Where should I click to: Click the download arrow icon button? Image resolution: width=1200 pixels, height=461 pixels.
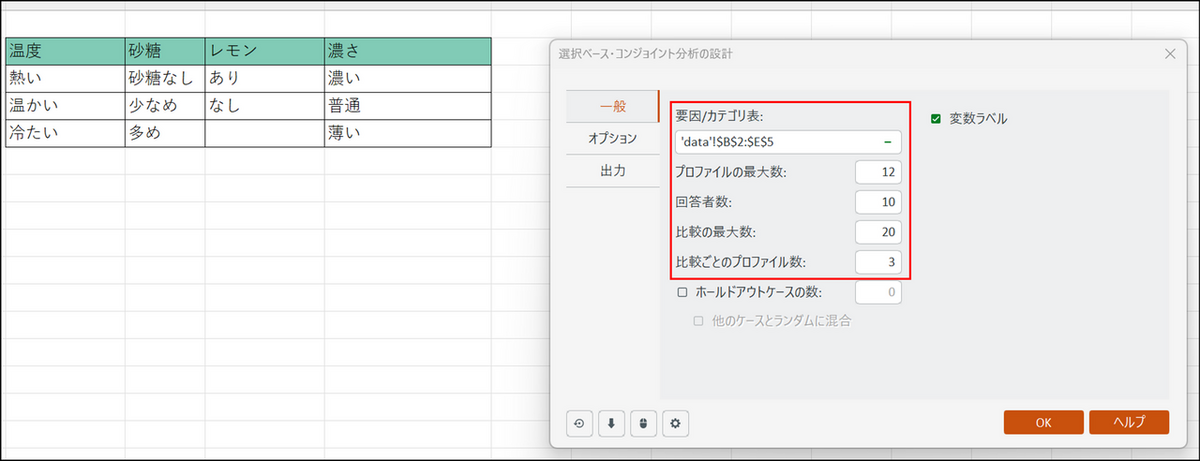tap(611, 424)
